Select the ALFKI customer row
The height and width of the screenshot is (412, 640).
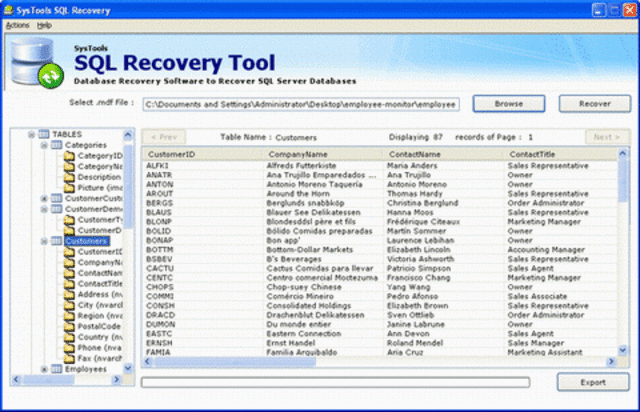(x=380, y=165)
